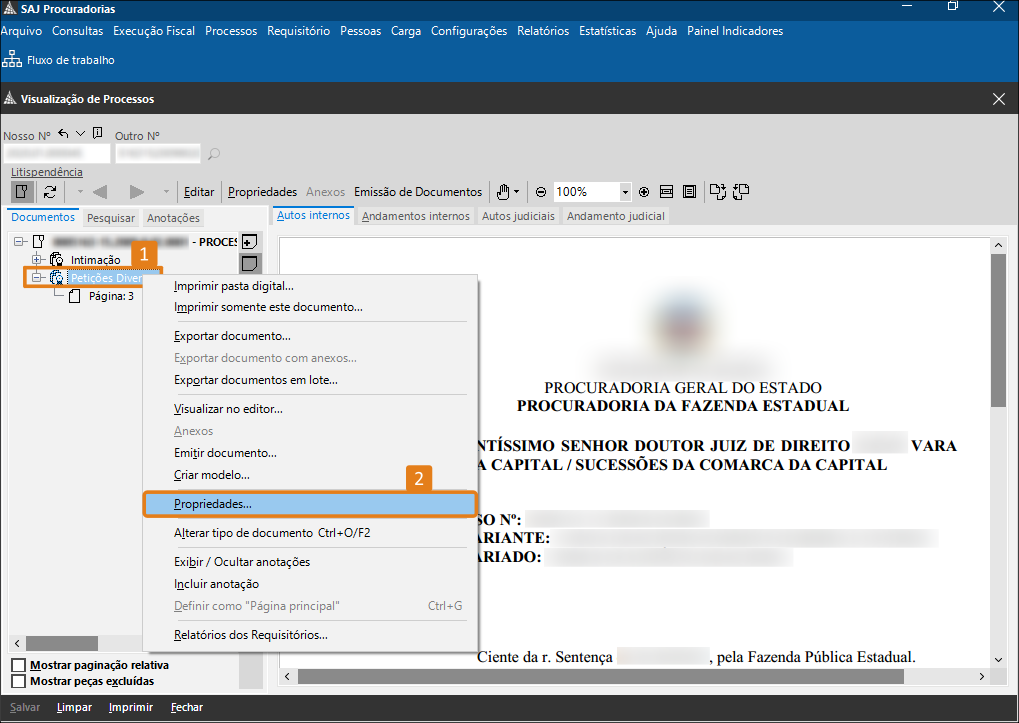Click the Nosso Nº input field
1019x723 pixels.
pyautogui.click(x=57, y=154)
